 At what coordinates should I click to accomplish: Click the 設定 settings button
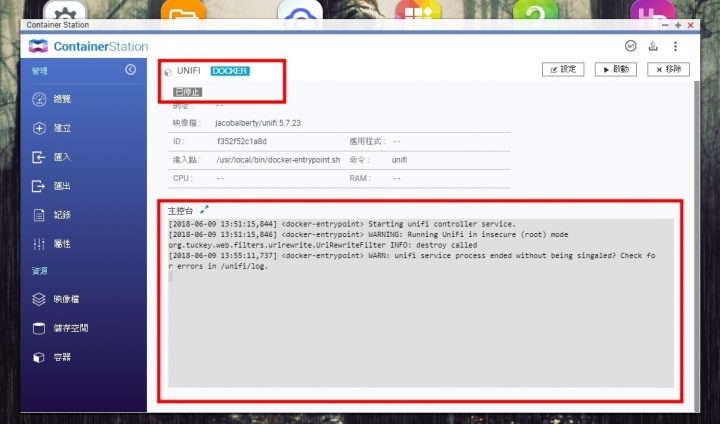coord(563,69)
